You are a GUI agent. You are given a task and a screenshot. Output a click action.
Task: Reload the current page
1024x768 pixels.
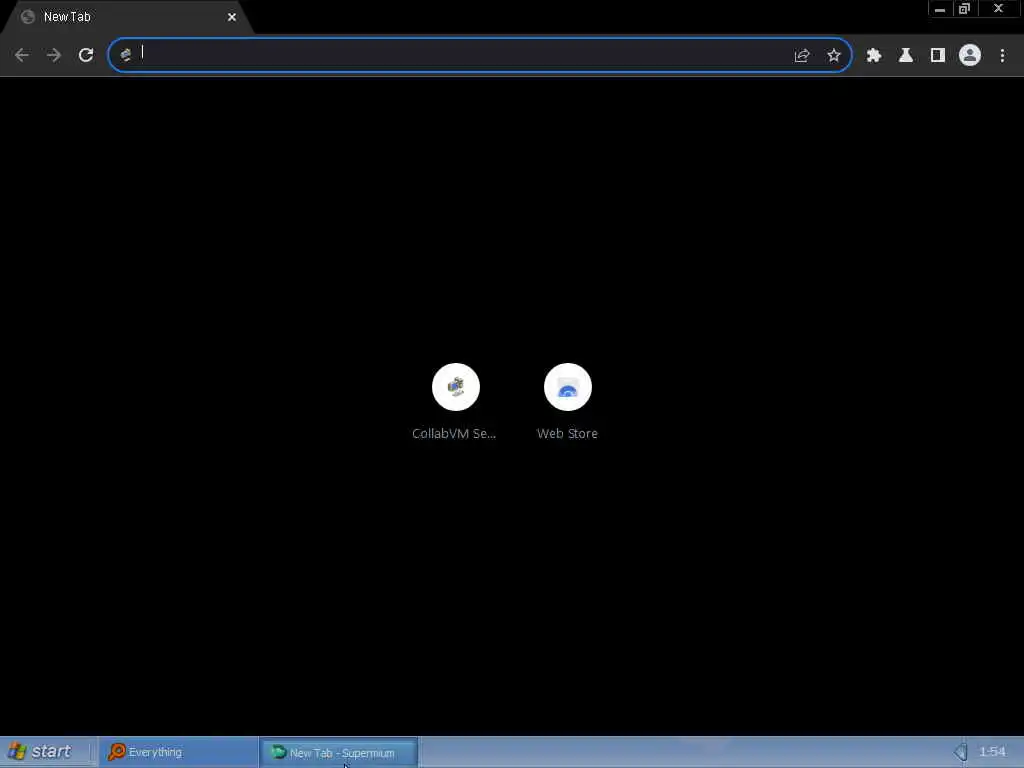point(86,55)
